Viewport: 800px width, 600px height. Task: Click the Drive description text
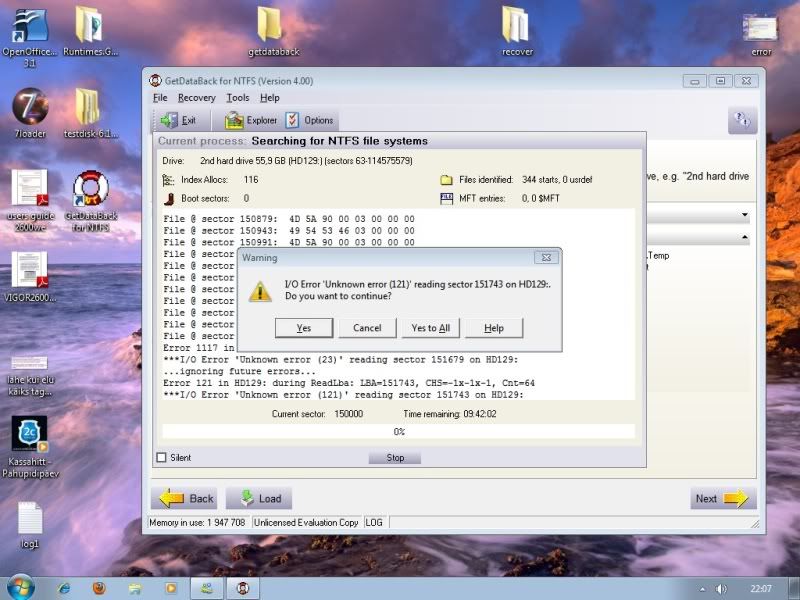pos(306,161)
